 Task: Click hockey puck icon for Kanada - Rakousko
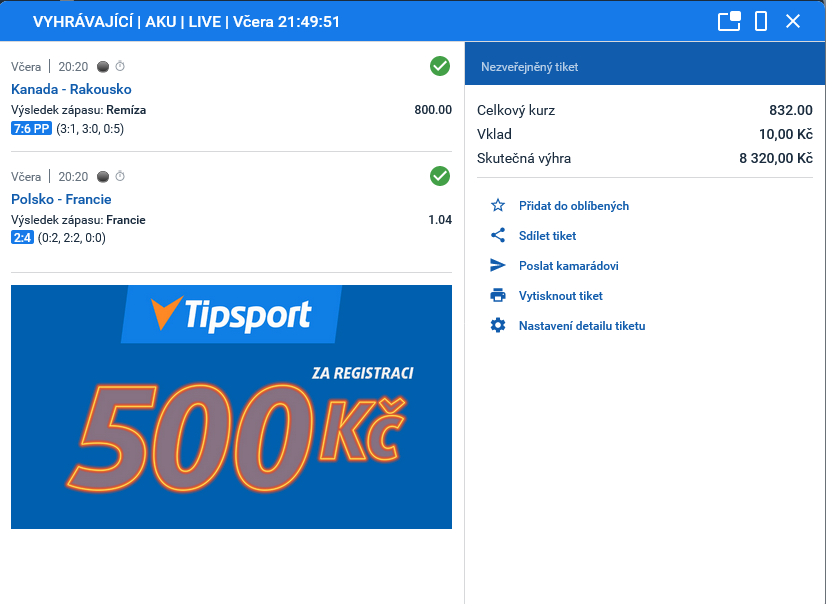pyautogui.click(x=102, y=67)
